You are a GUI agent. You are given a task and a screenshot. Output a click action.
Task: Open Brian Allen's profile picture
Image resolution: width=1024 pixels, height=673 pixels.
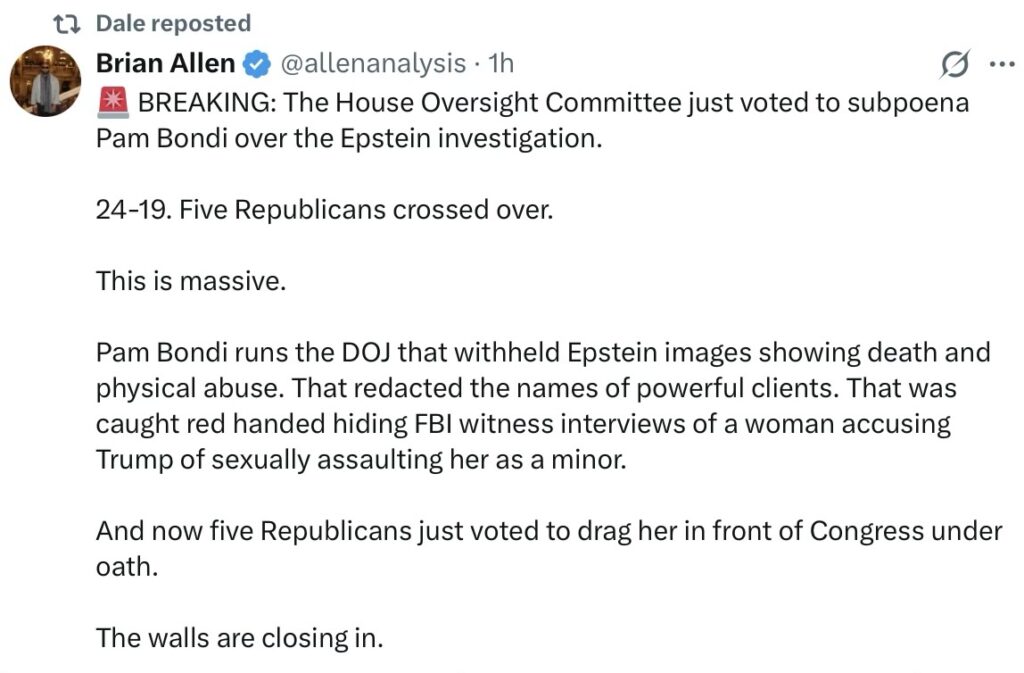coord(45,81)
